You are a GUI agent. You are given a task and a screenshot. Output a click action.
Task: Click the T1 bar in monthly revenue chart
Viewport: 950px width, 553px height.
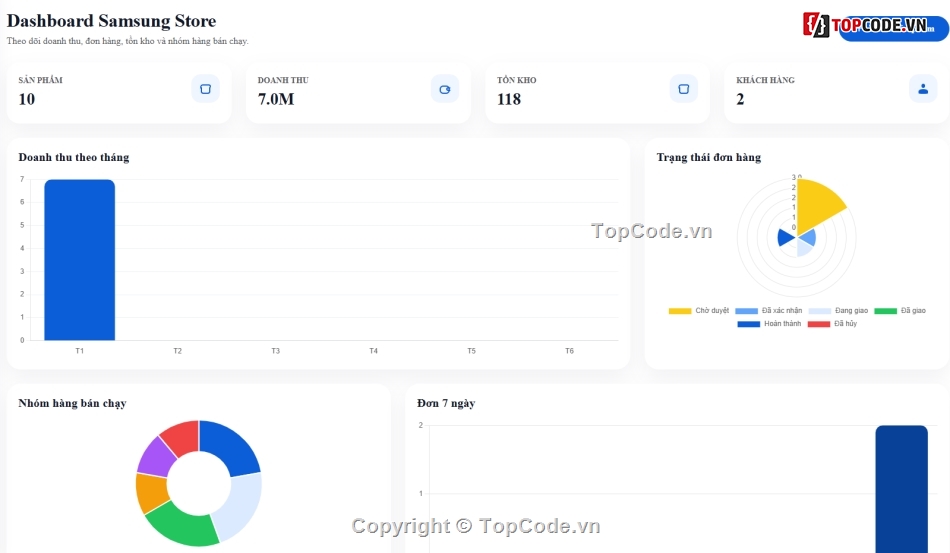tap(79, 260)
